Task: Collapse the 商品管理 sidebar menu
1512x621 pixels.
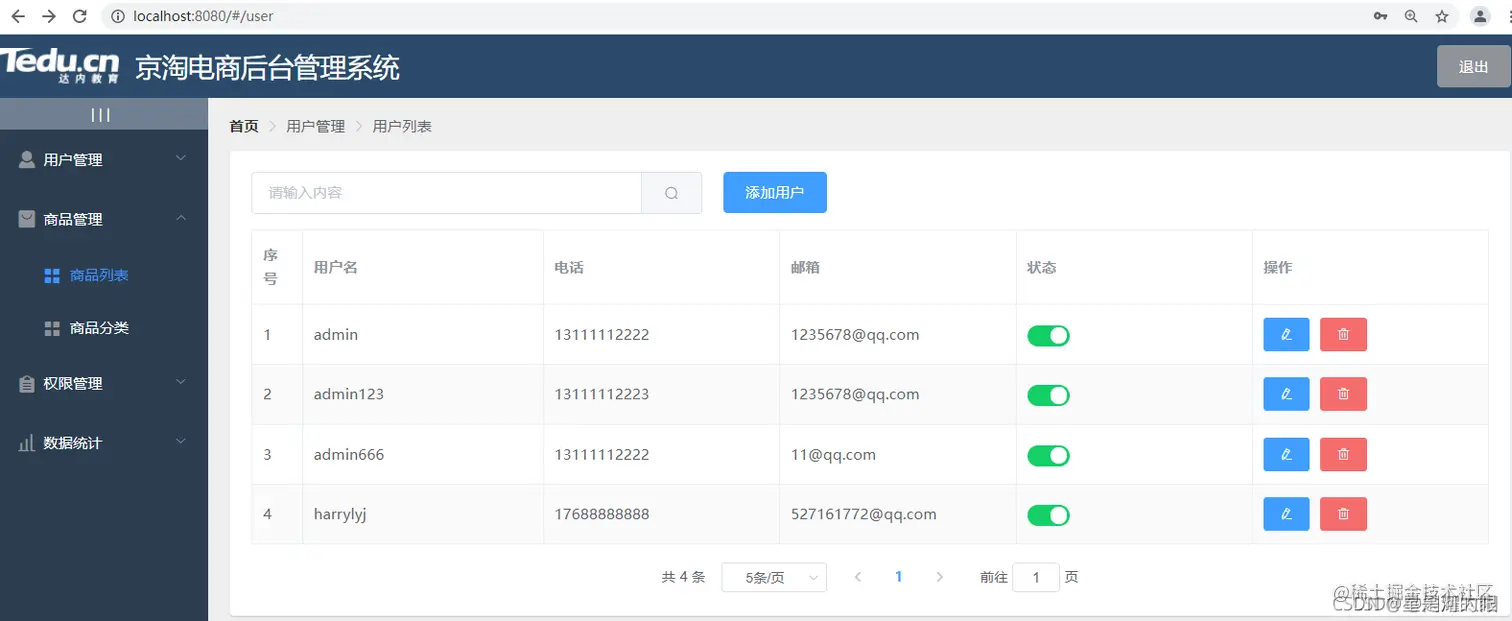Action: pyautogui.click(x=104, y=219)
